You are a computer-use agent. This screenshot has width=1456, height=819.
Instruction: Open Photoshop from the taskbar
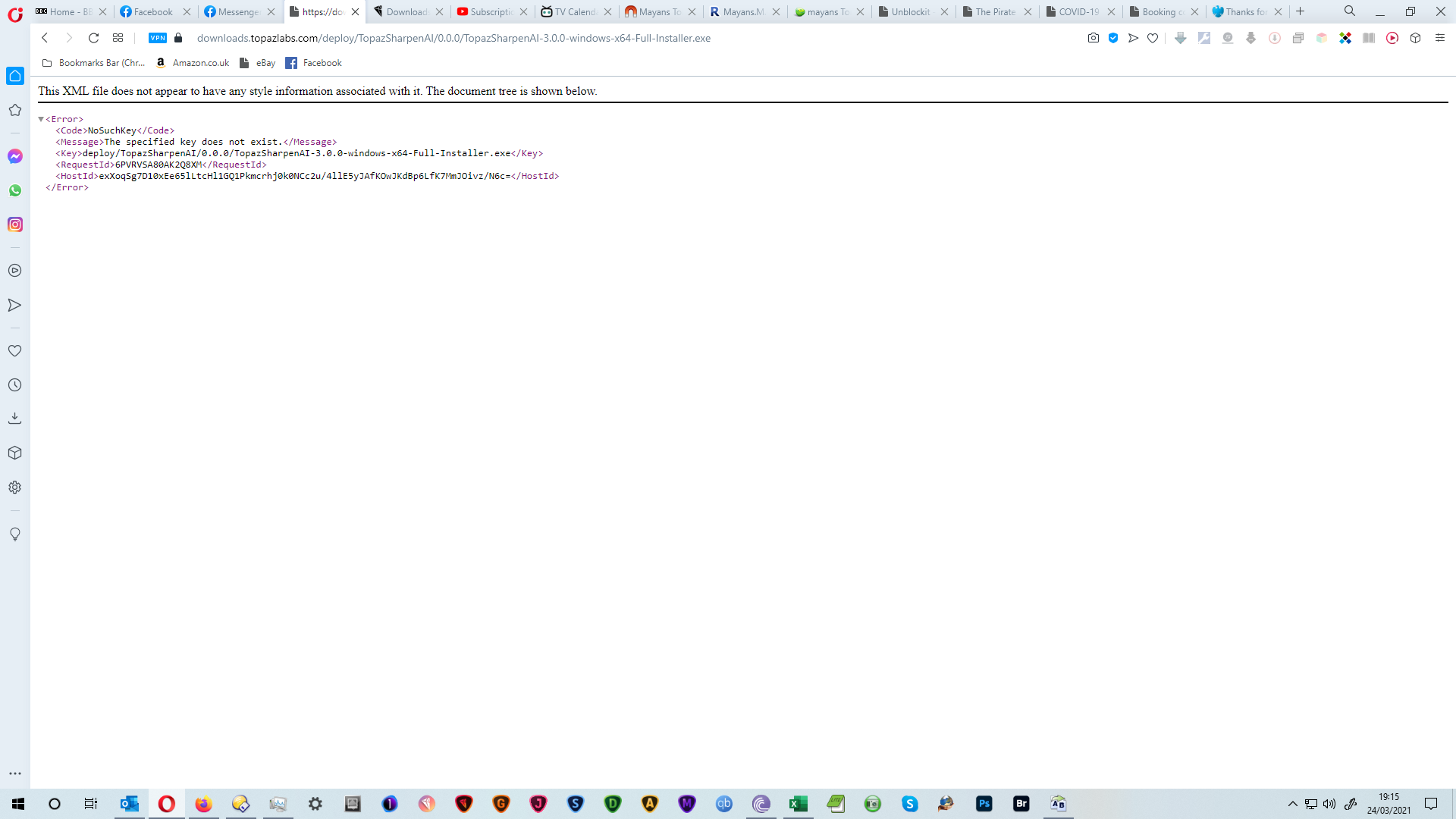(984, 804)
